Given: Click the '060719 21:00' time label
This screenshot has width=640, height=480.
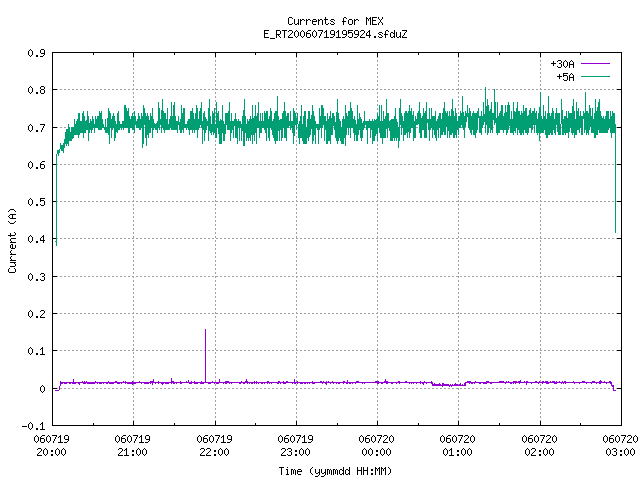Looking at the screenshot, I should pos(132,446).
